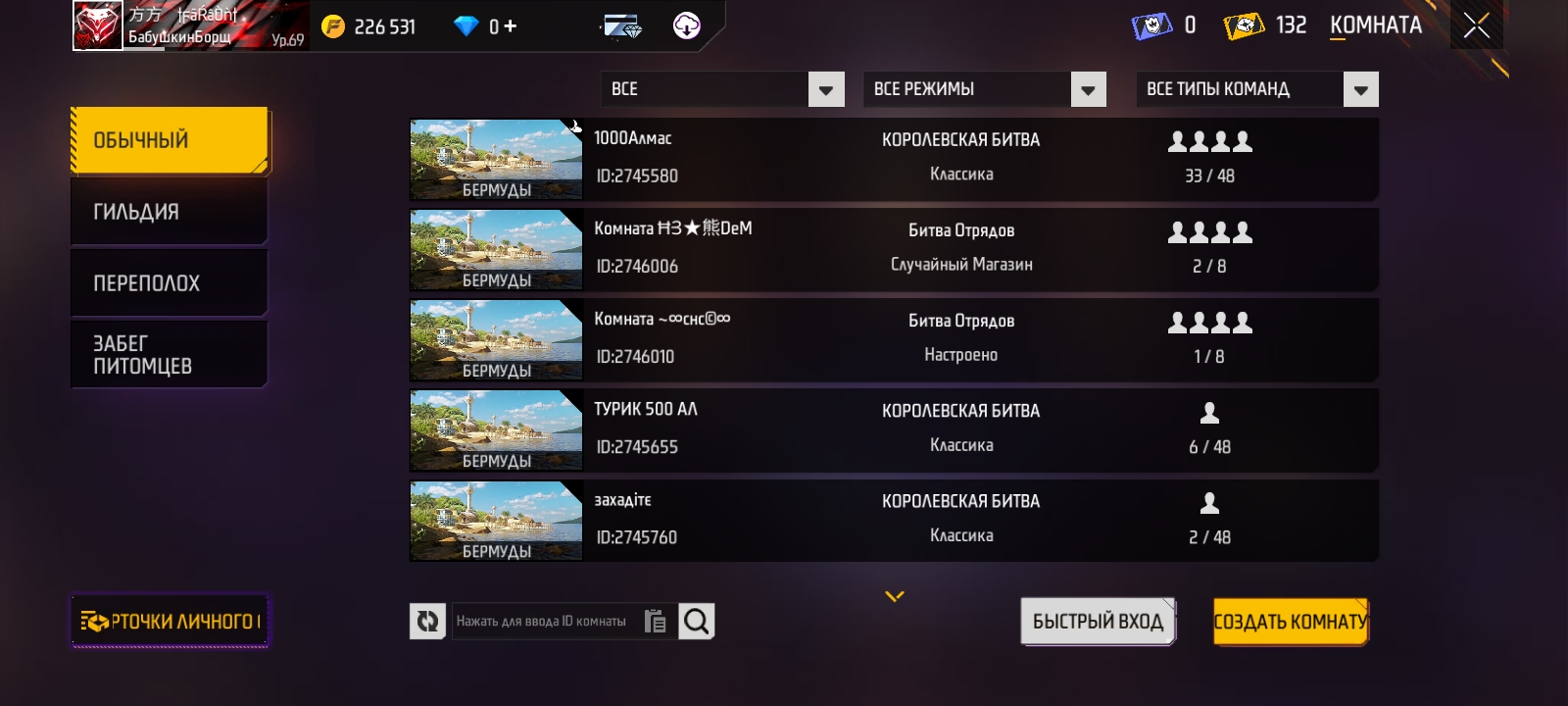Select the ПЕРЕПОЛОХ tab
The image size is (1568, 706).
coord(169,283)
